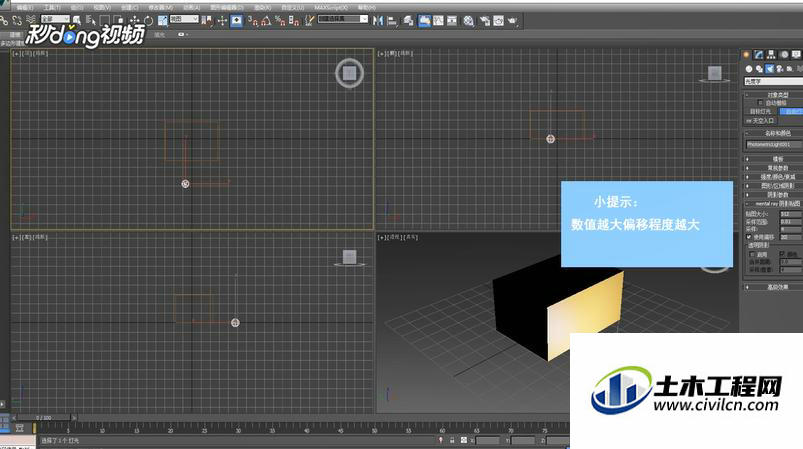Choose the Select Object tool
Viewport: 803px width, 449px height.
[77, 20]
